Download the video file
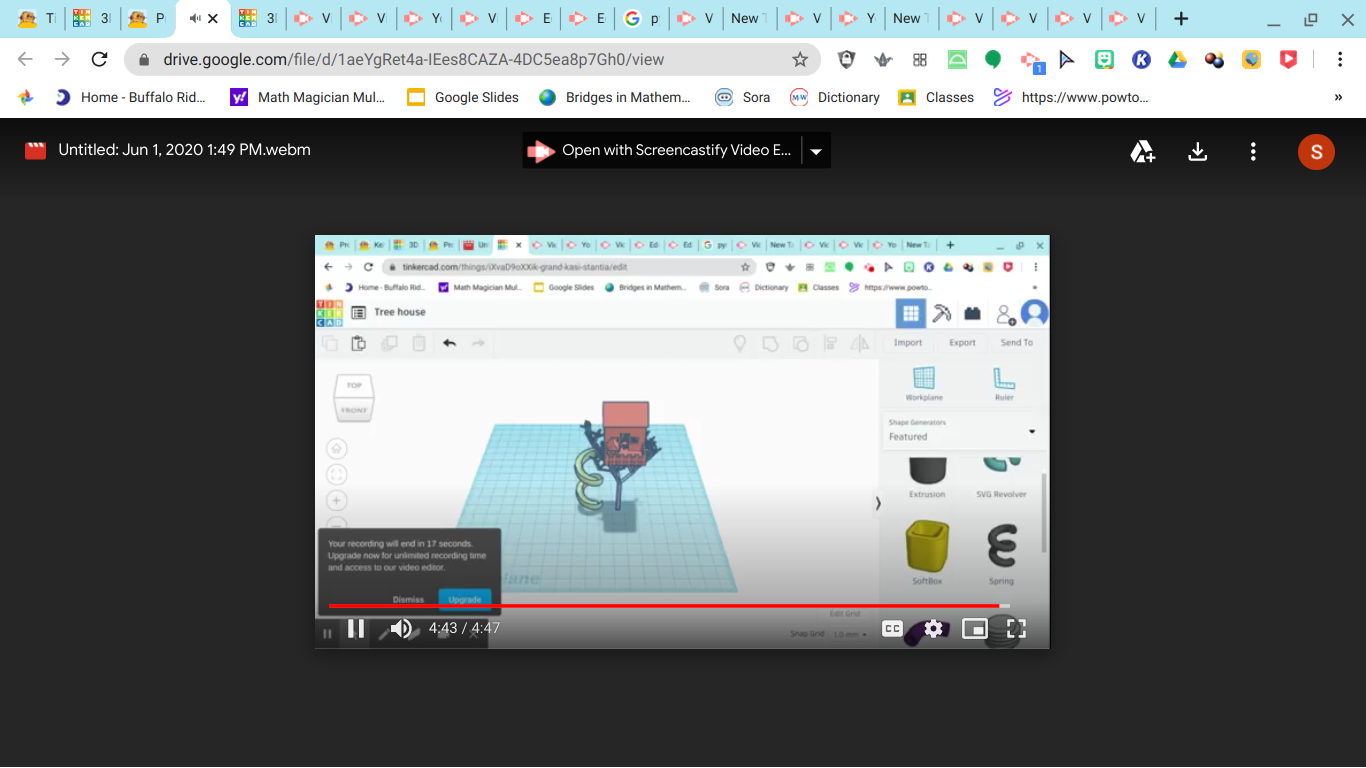 click(1197, 151)
